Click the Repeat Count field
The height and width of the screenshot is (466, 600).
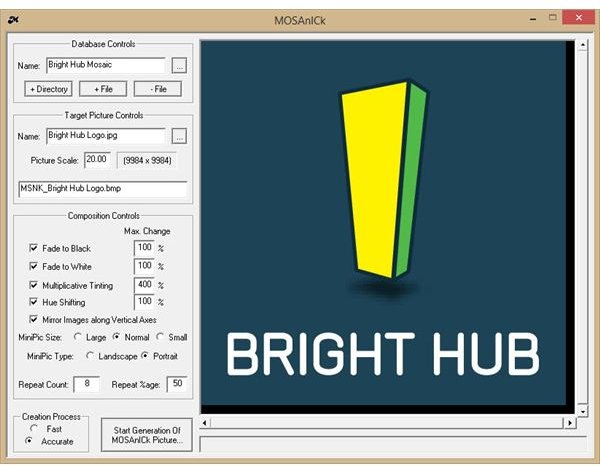coord(87,384)
